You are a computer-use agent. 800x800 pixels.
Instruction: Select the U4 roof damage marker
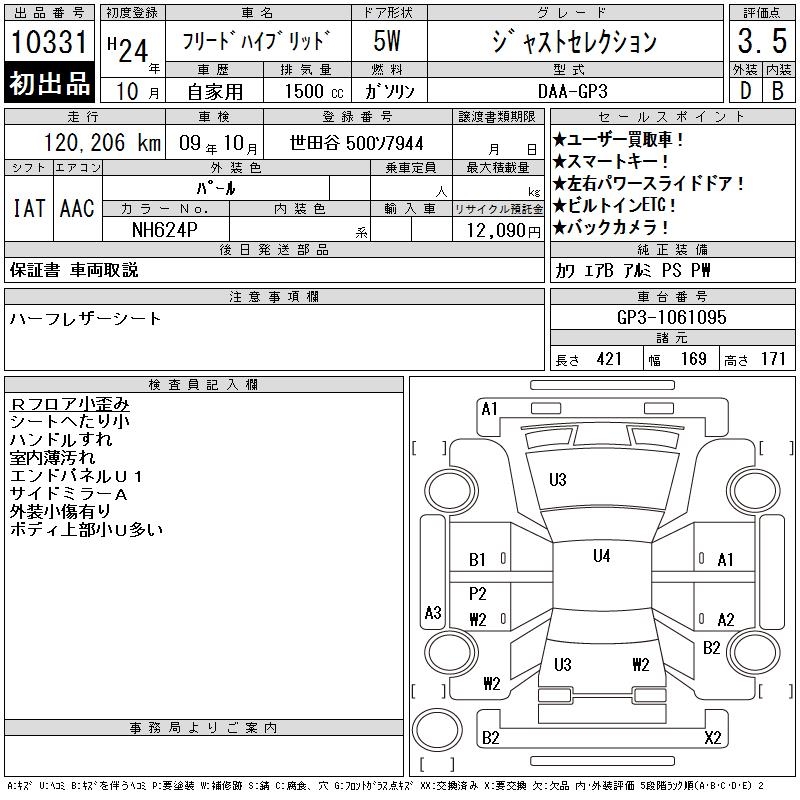[601, 556]
